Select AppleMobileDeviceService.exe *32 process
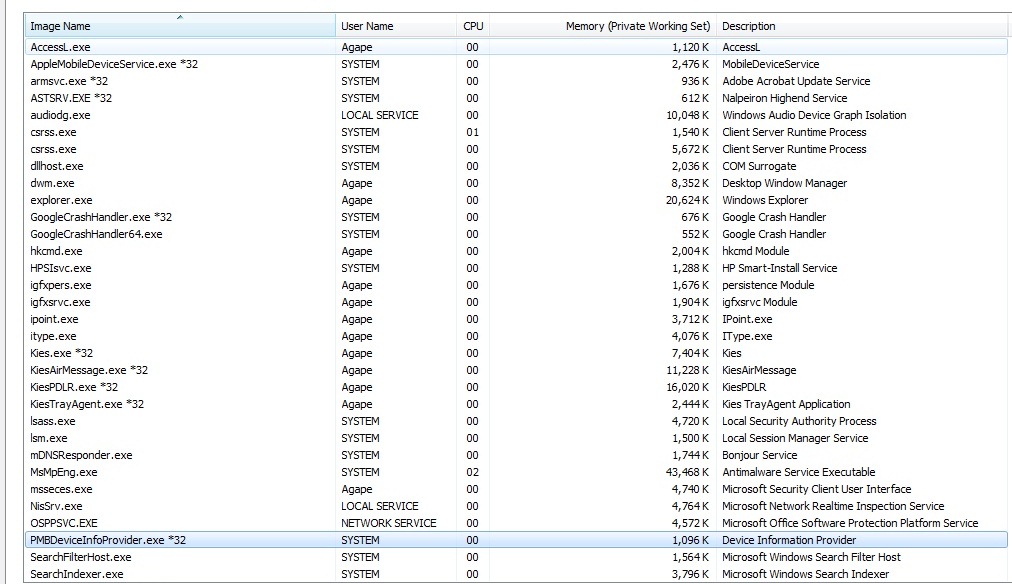The width and height of the screenshot is (1012, 584). pyautogui.click(x=516, y=64)
